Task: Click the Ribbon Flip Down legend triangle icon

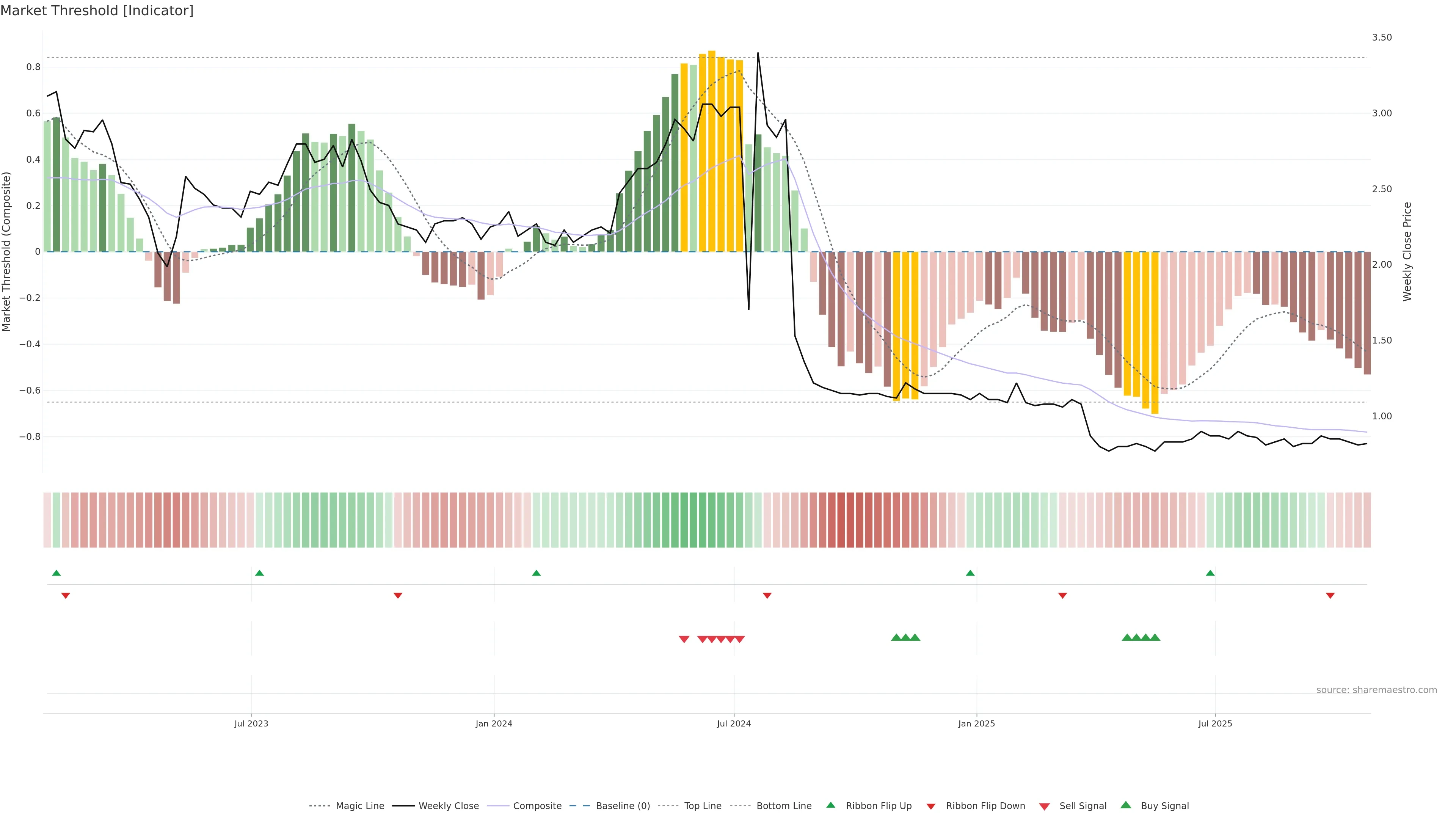Action: point(931,806)
